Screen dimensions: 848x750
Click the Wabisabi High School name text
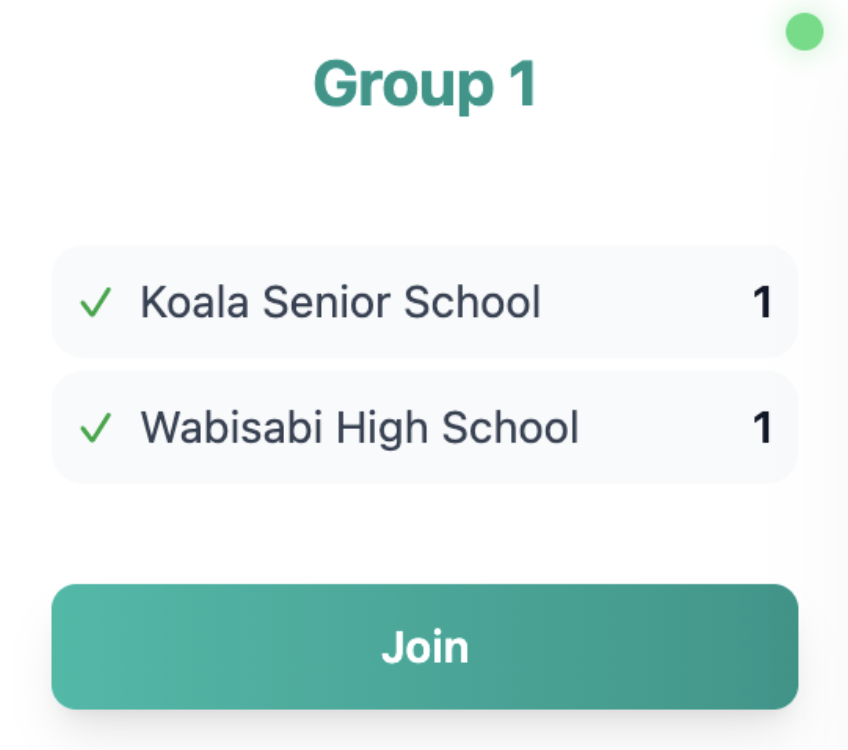pyautogui.click(x=359, y=428)
